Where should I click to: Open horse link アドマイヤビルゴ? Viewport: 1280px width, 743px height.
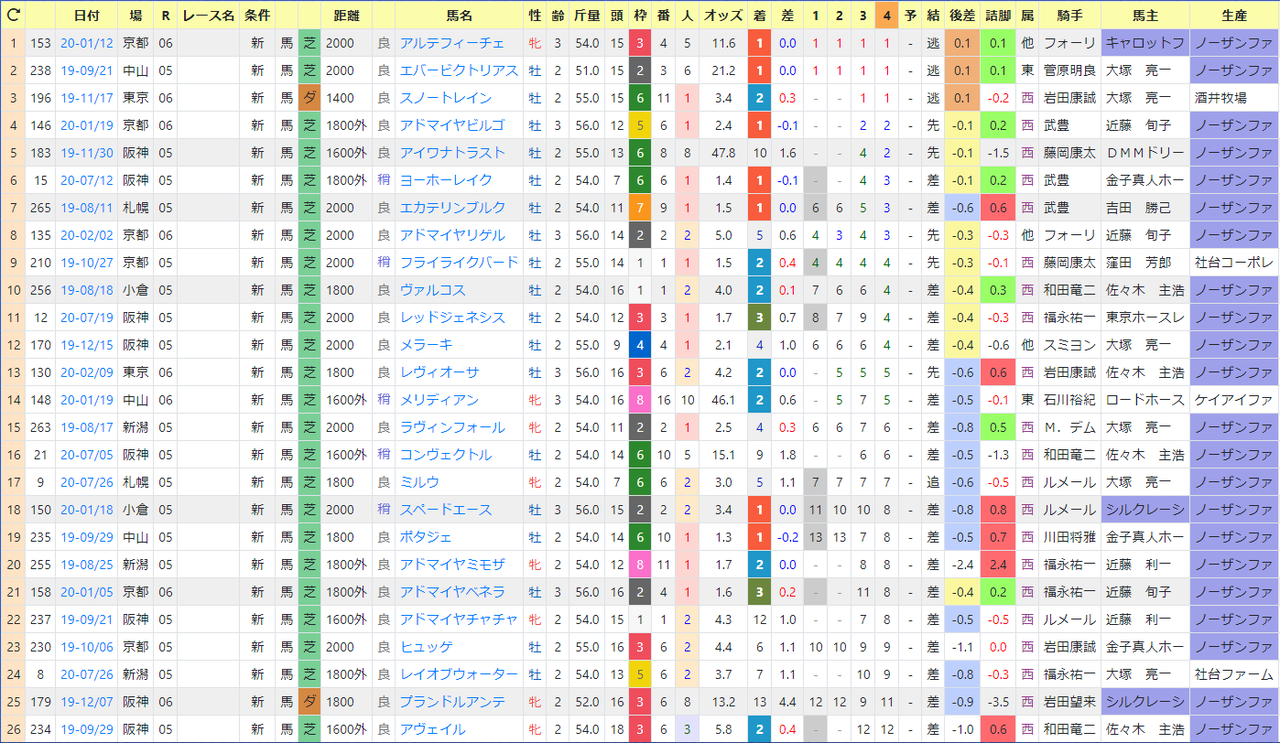[x=452, y=125]
